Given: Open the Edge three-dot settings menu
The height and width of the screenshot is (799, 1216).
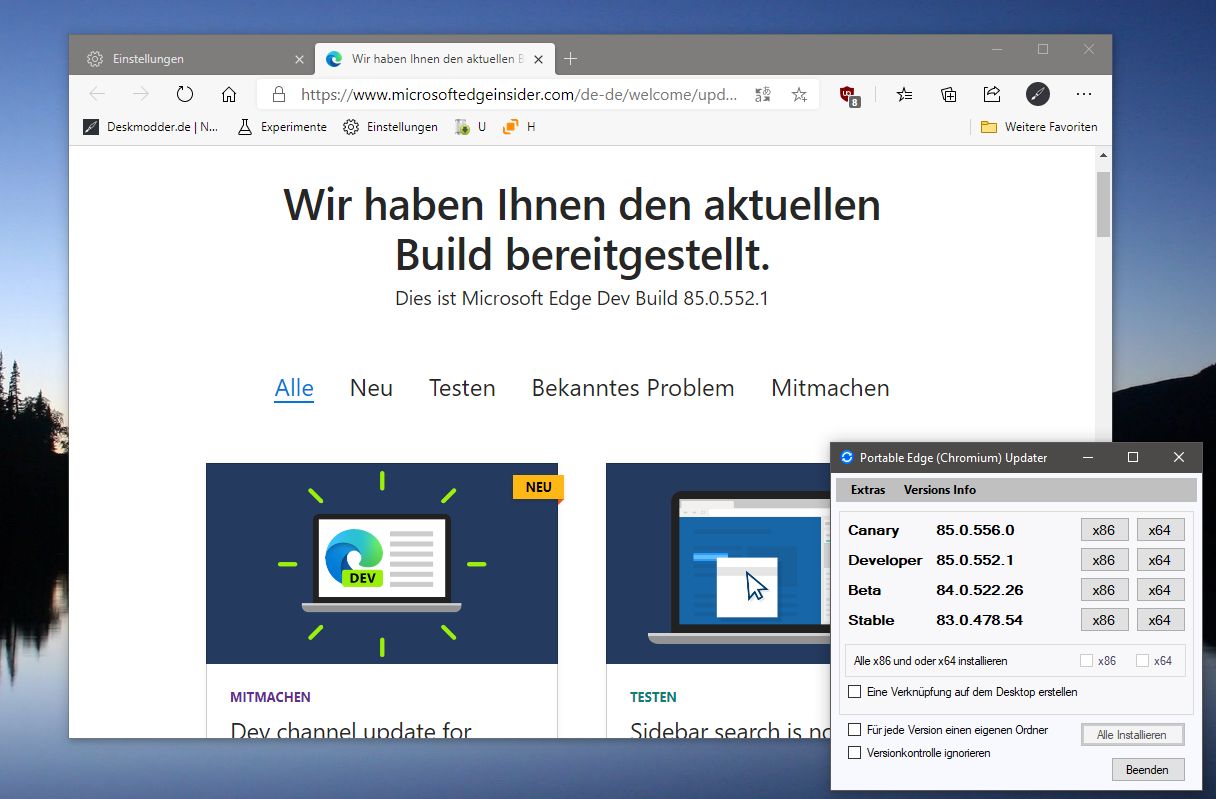Looking at the screenshot, I should coord(1084,94).
